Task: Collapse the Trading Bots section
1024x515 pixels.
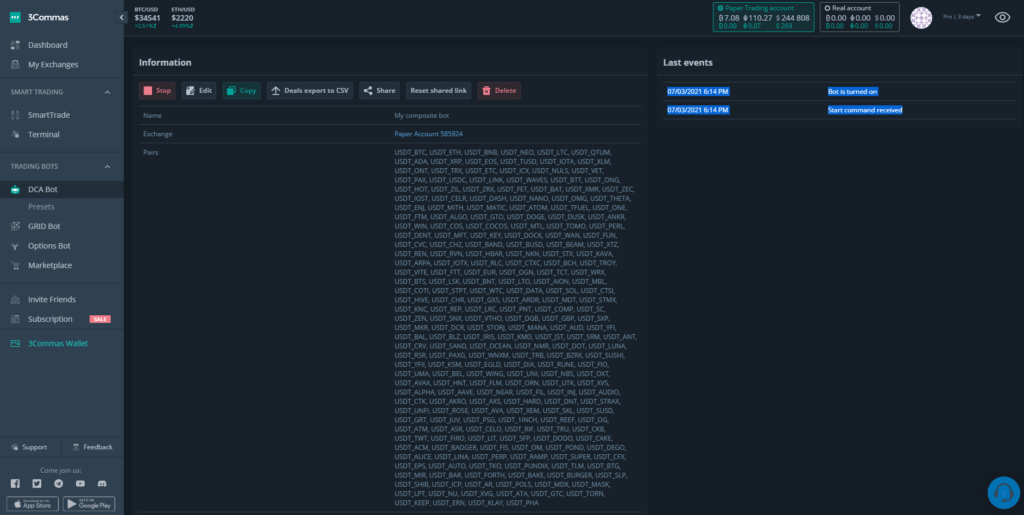Action: point(107,166)
